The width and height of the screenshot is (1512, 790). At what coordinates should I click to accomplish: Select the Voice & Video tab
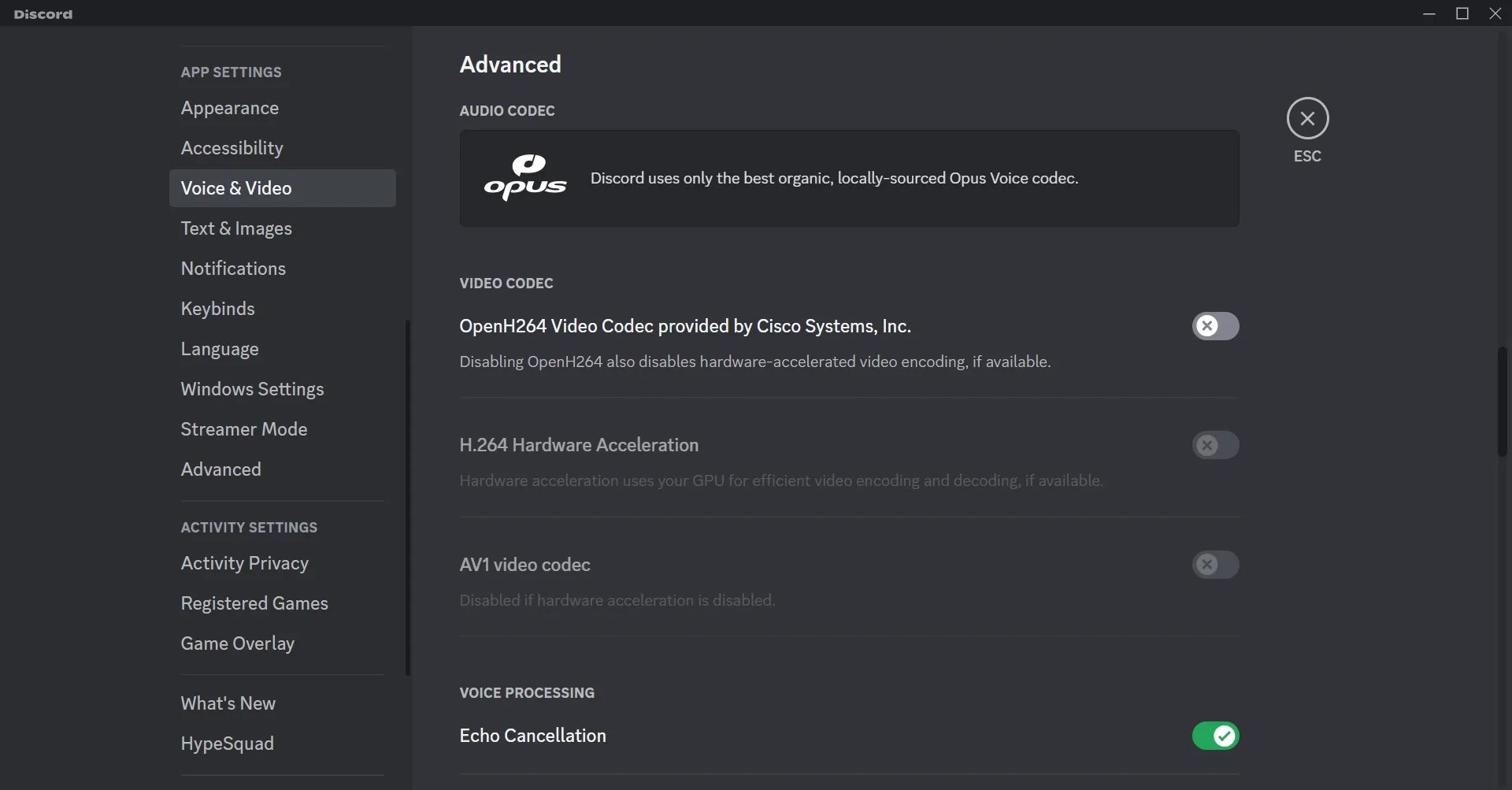click(x=236, y=188)
